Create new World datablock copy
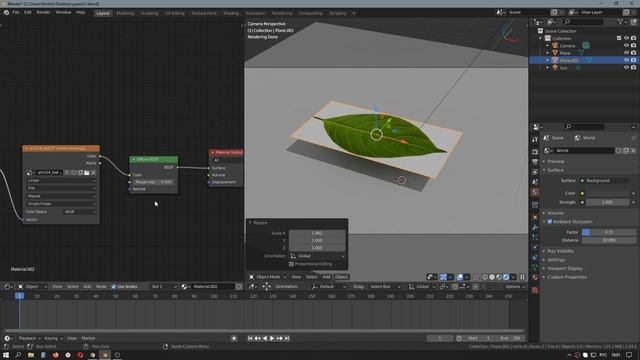The image size is (640, 360). (626, 151)
